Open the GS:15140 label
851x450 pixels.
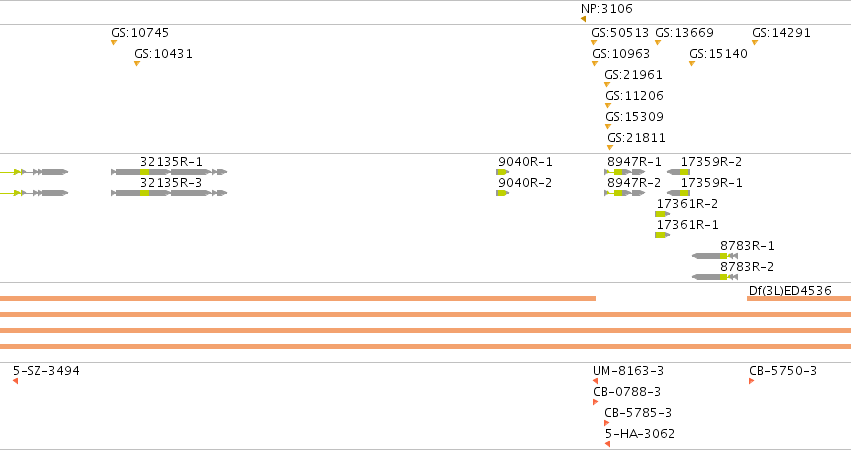pos(718,54)
